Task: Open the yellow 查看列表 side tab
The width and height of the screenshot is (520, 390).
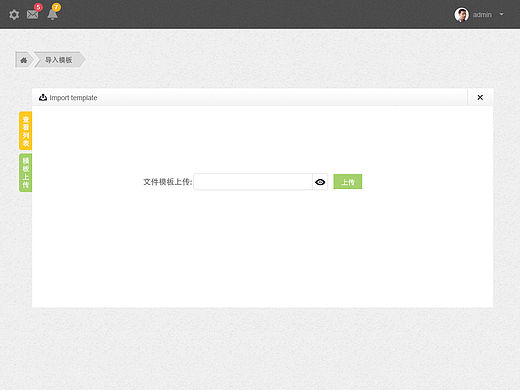Action: (26, 131)
